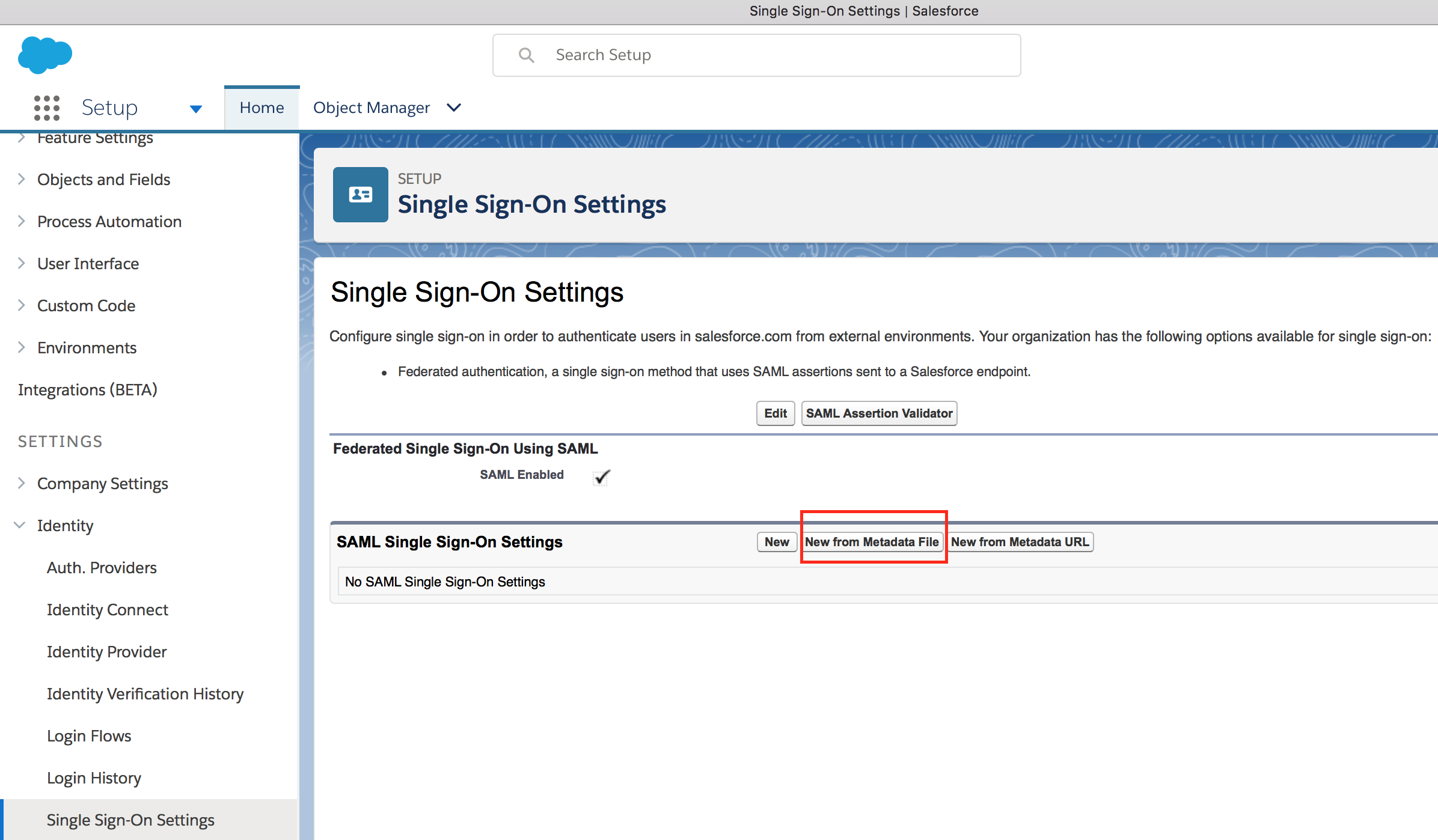Open the Setup app dropdown arrow
The height and width of the screenshot is (840, 1438).
click(195, 109)
